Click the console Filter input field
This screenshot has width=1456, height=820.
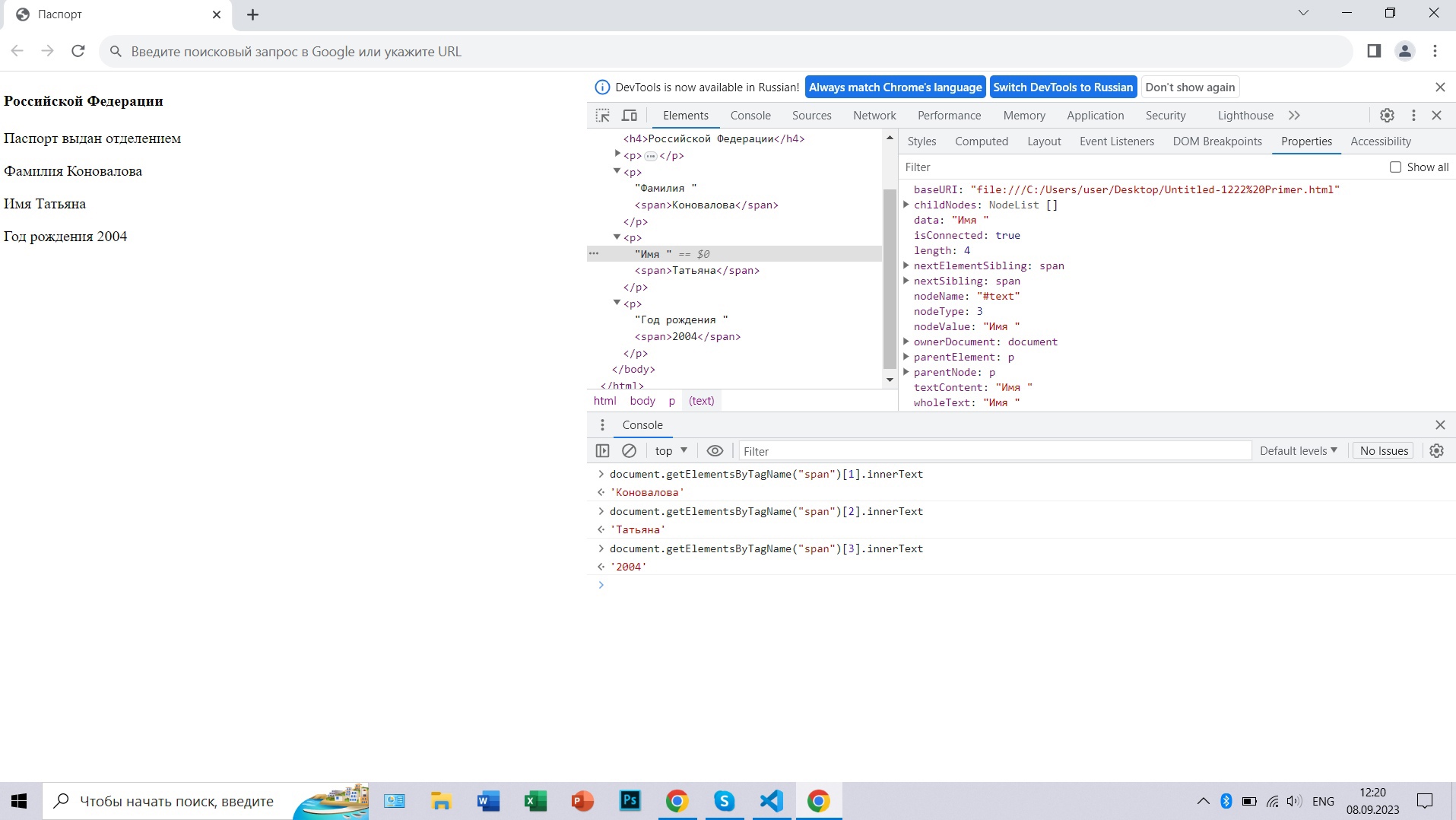point(994,451)
